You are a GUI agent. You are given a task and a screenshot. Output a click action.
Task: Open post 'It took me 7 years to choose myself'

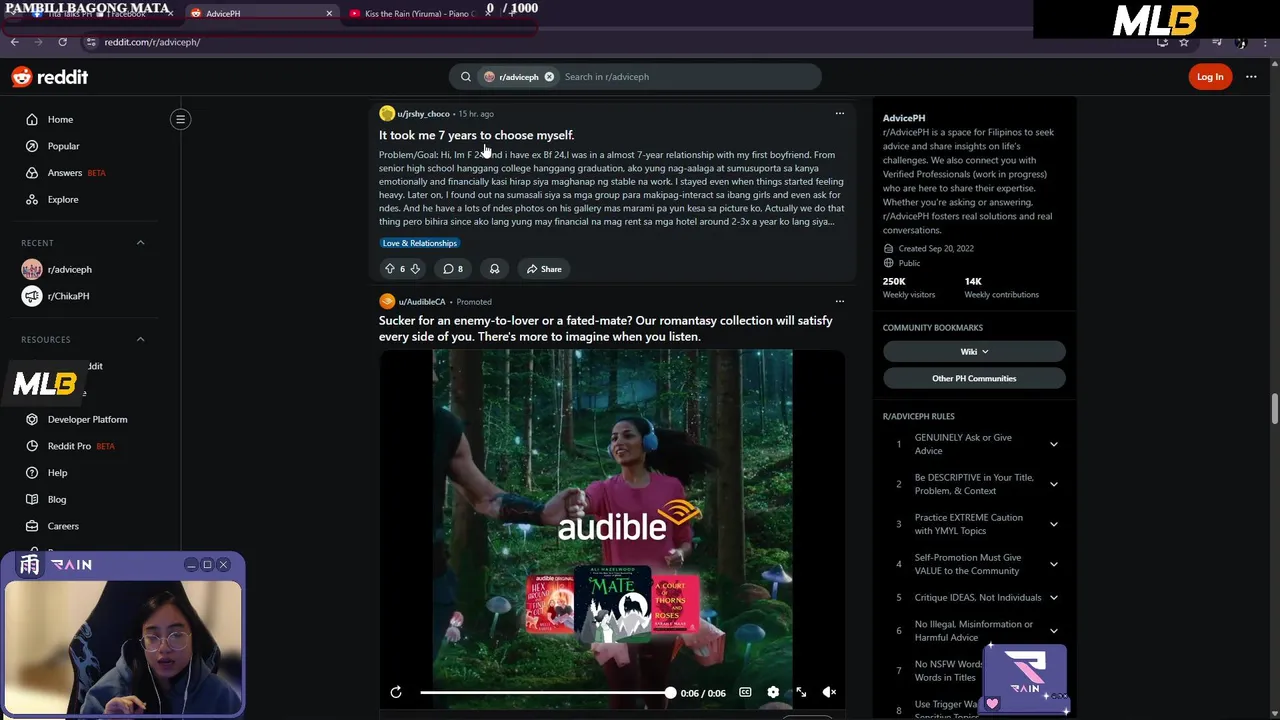(476, 135)
